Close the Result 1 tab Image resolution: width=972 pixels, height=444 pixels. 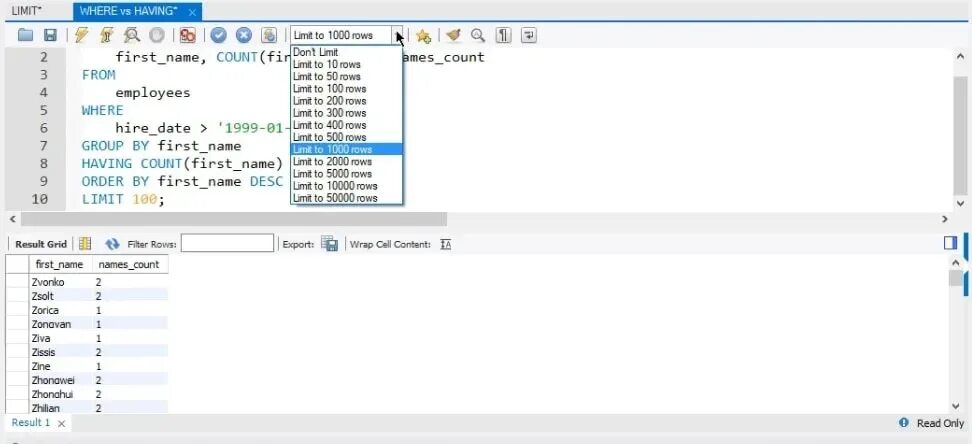pos(61,424)
